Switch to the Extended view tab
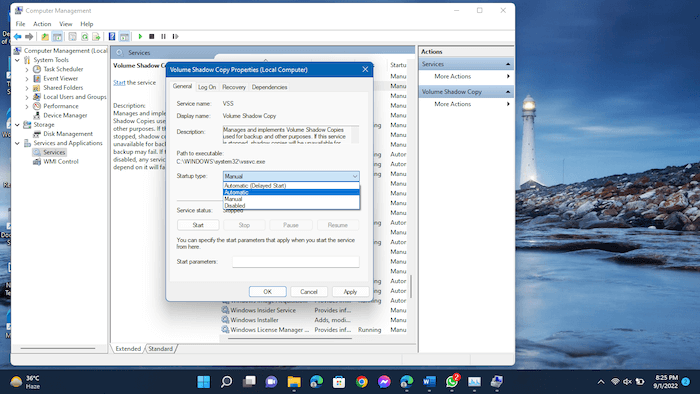 pos(128,349)
